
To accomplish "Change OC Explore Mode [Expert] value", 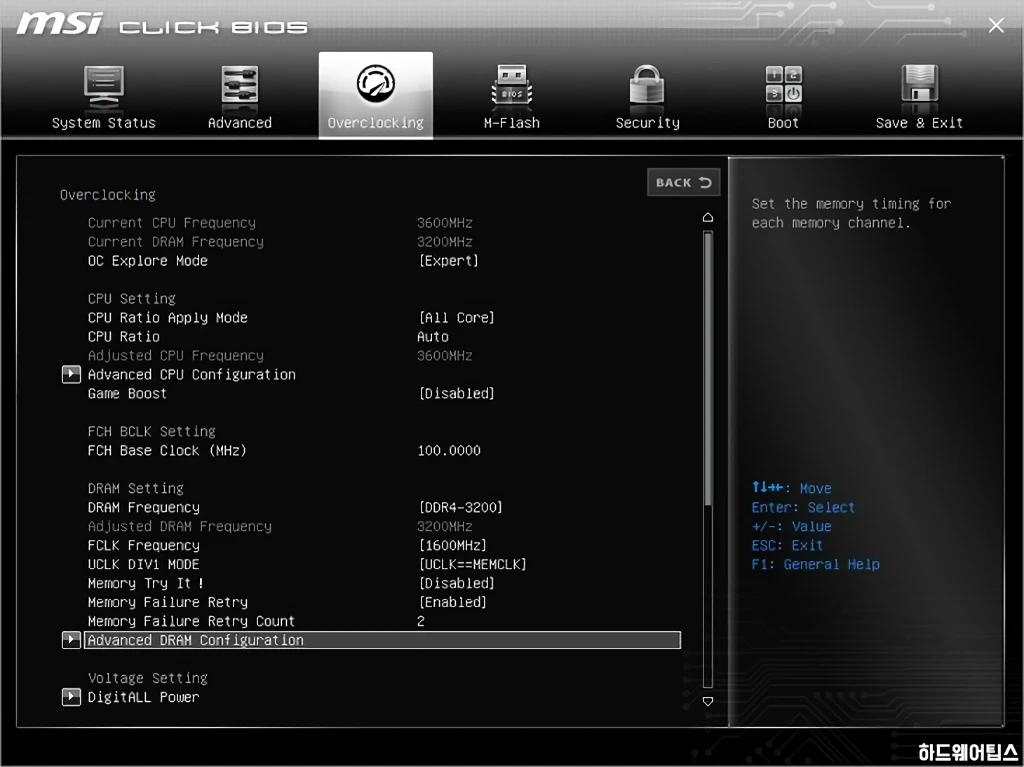I will 448,261.
